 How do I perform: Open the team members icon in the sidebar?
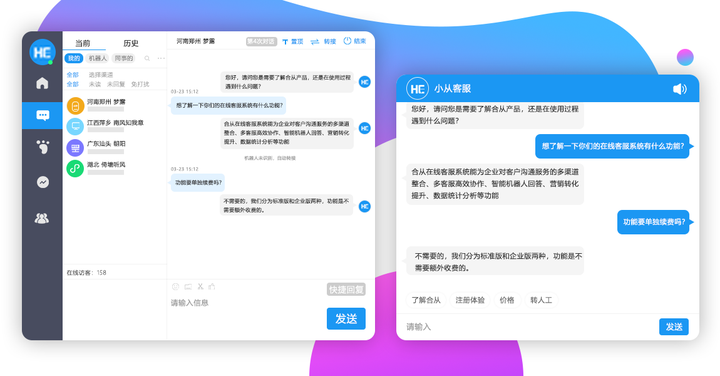point(42,218)
